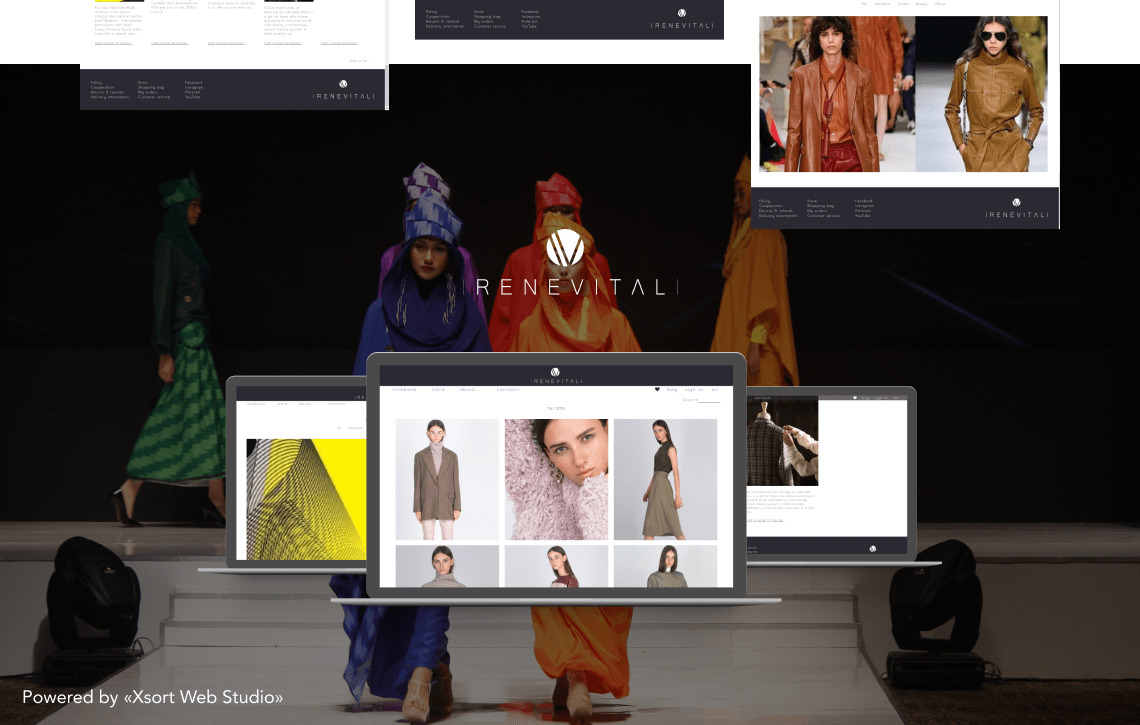Go to contacts in the laptop navbar
The width and height of the screenshot is (1140, 725).
(x=508, y=389)
